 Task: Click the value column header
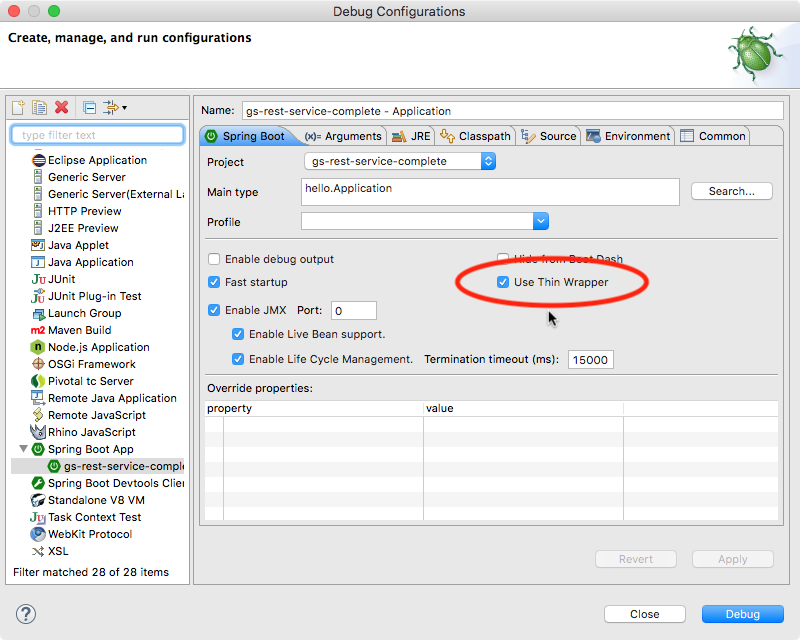523,408
